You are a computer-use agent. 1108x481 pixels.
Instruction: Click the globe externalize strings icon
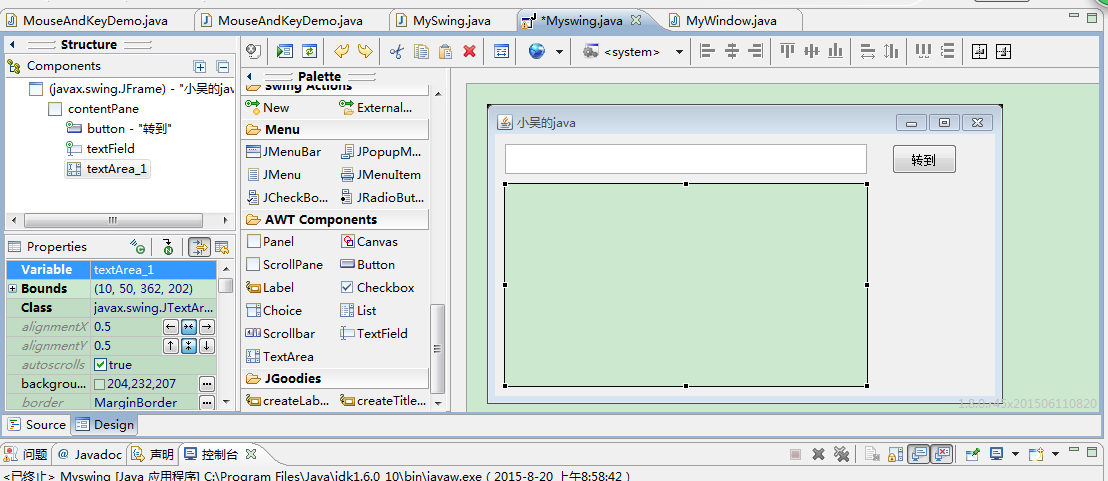537,52
